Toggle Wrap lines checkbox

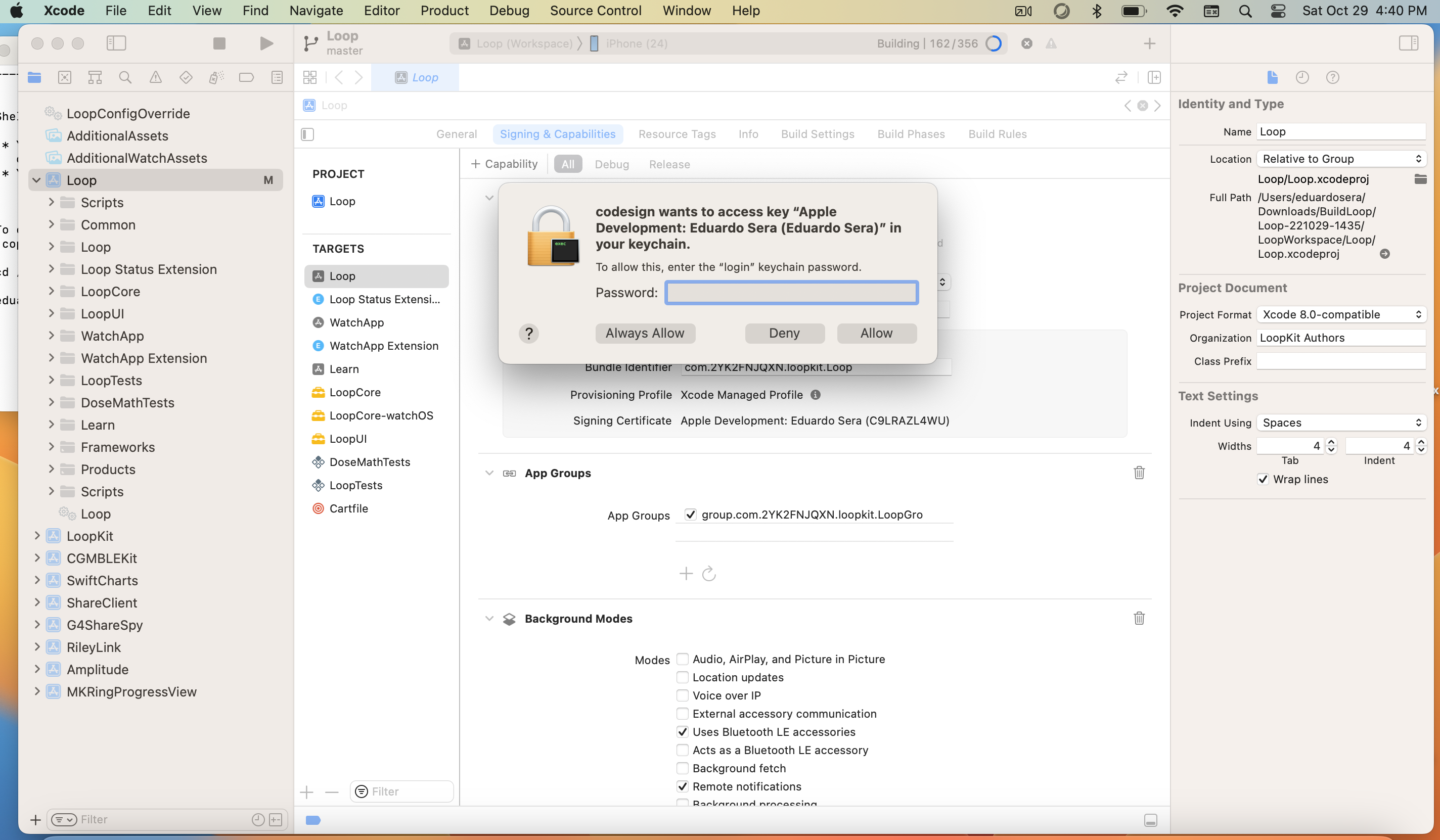click(1263, 479)
